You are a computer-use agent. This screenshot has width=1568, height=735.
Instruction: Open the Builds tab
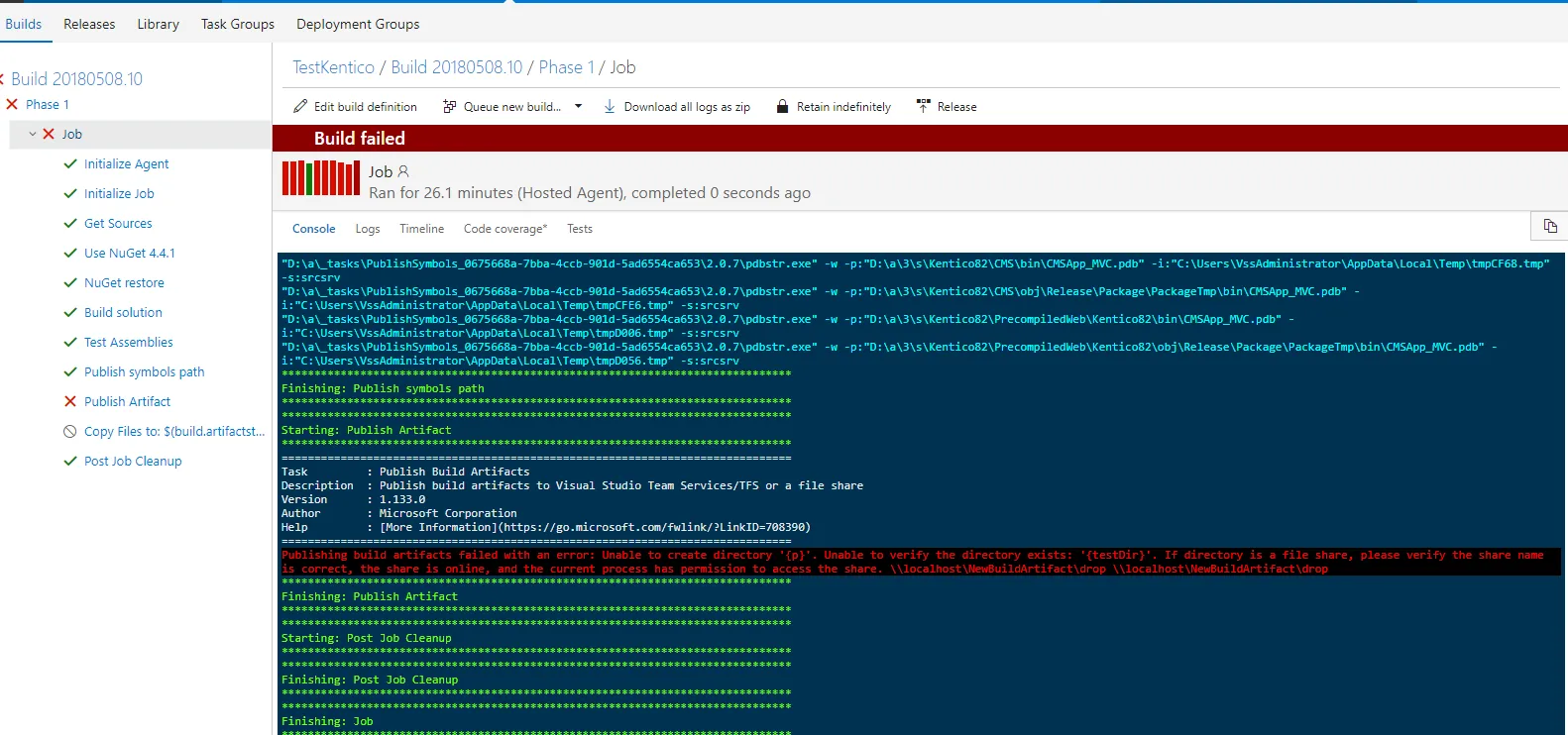[24, 24]
